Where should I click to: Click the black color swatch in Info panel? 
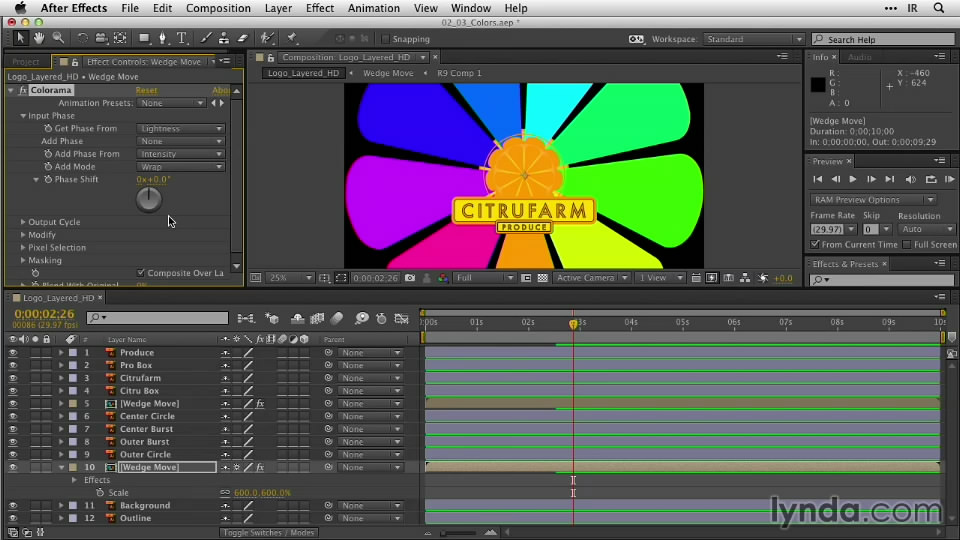pyautogui.click(x=817, y=85)
